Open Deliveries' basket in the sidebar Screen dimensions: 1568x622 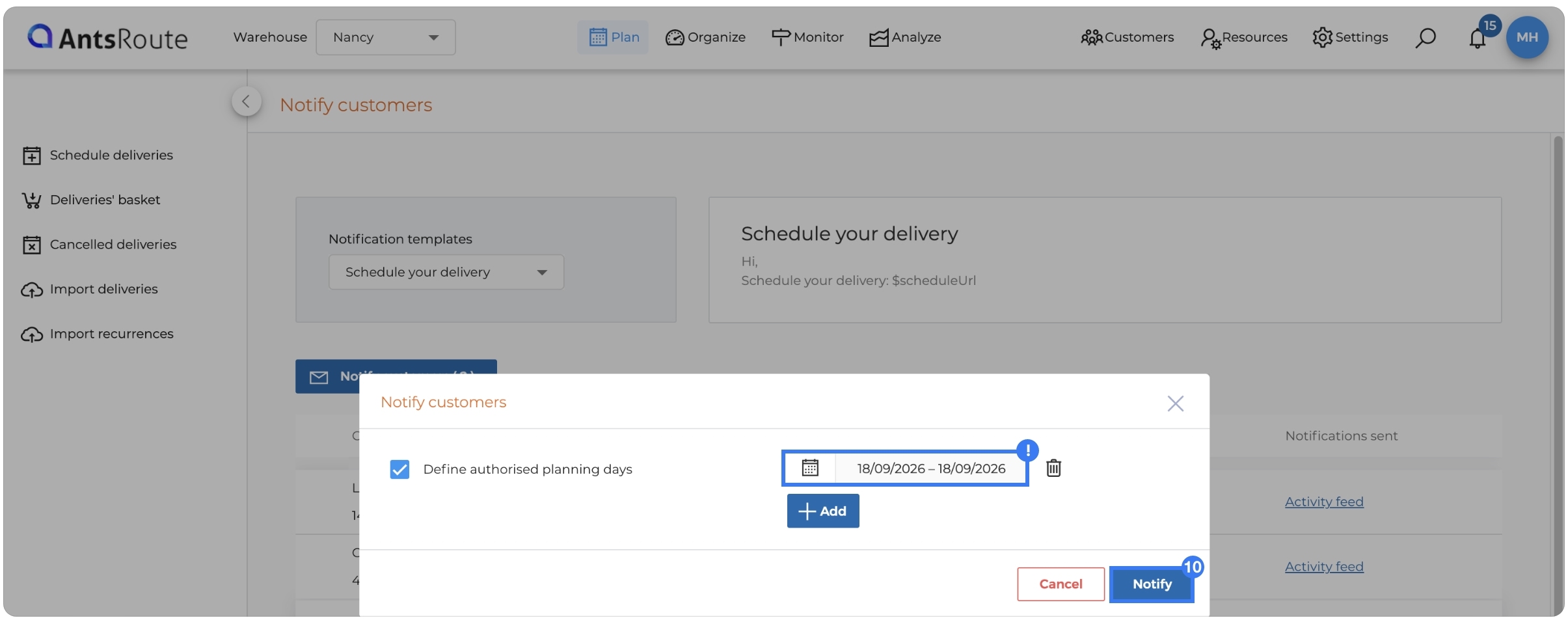[x=91, y=200]
